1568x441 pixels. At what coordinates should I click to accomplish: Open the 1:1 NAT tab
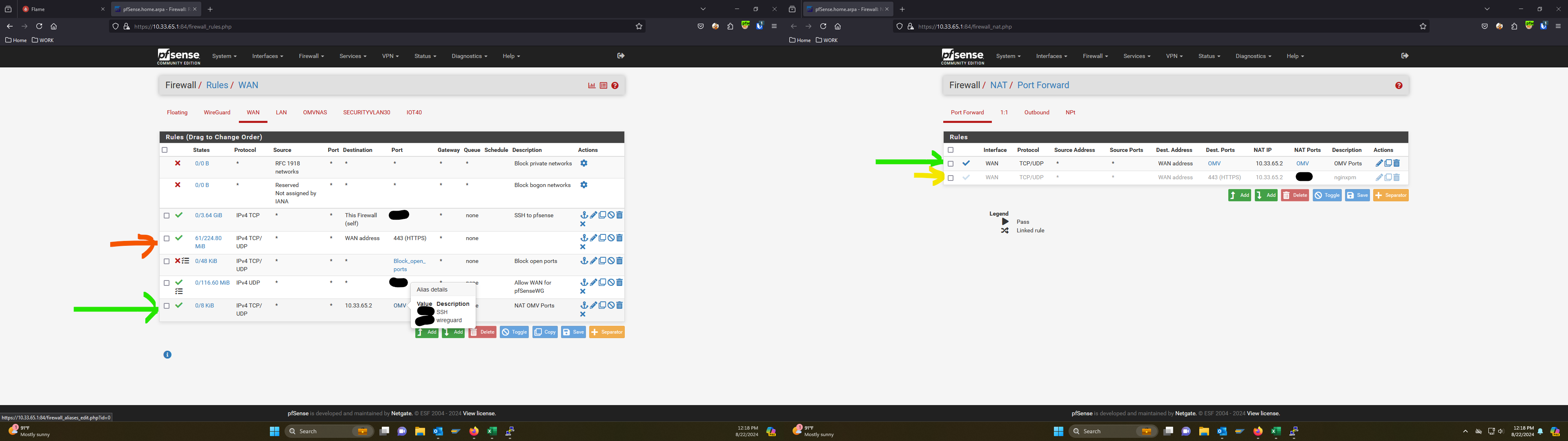[x=1004, y=113]
